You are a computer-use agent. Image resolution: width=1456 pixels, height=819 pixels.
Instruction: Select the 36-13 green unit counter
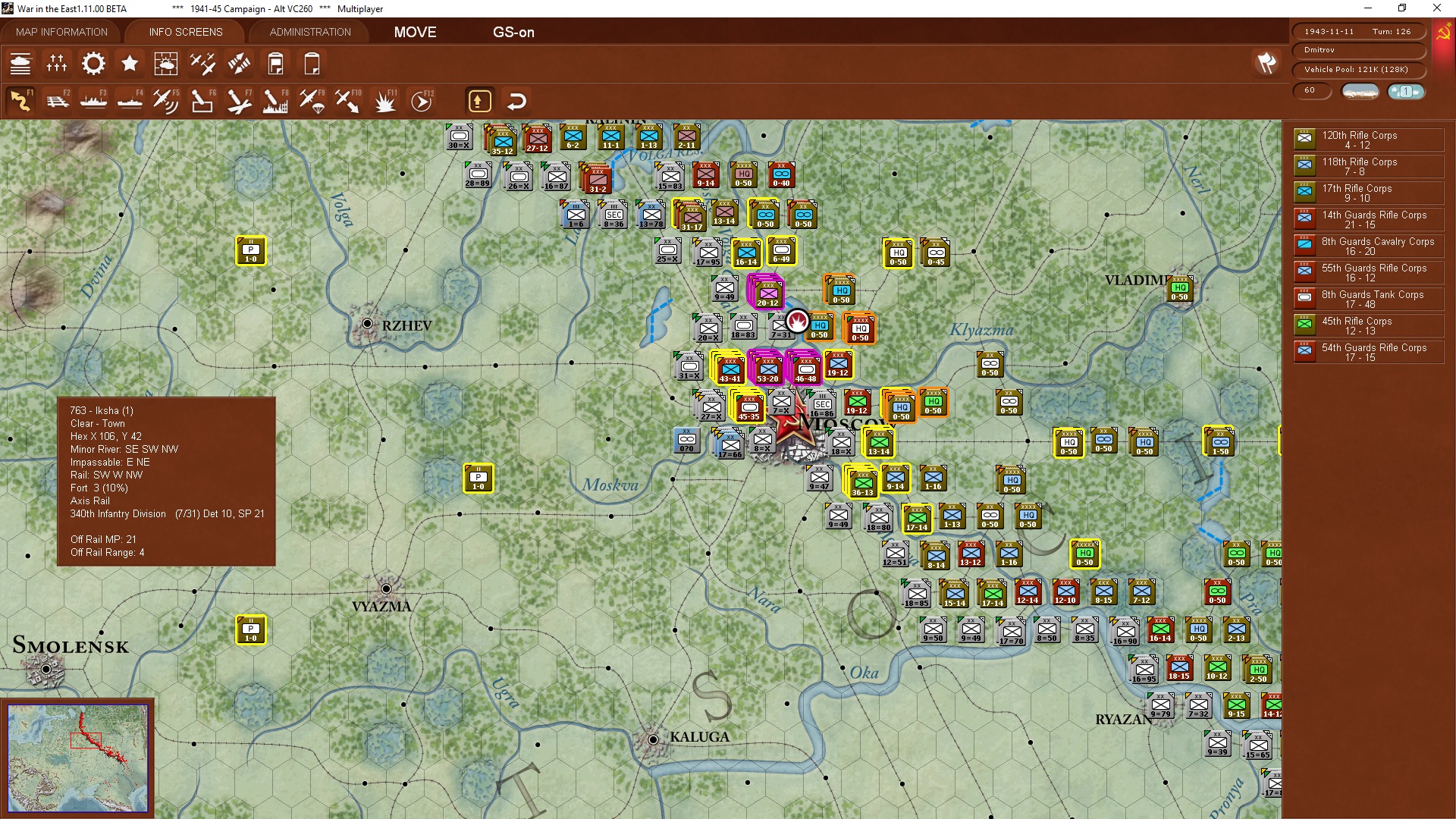tap(862, 482)
